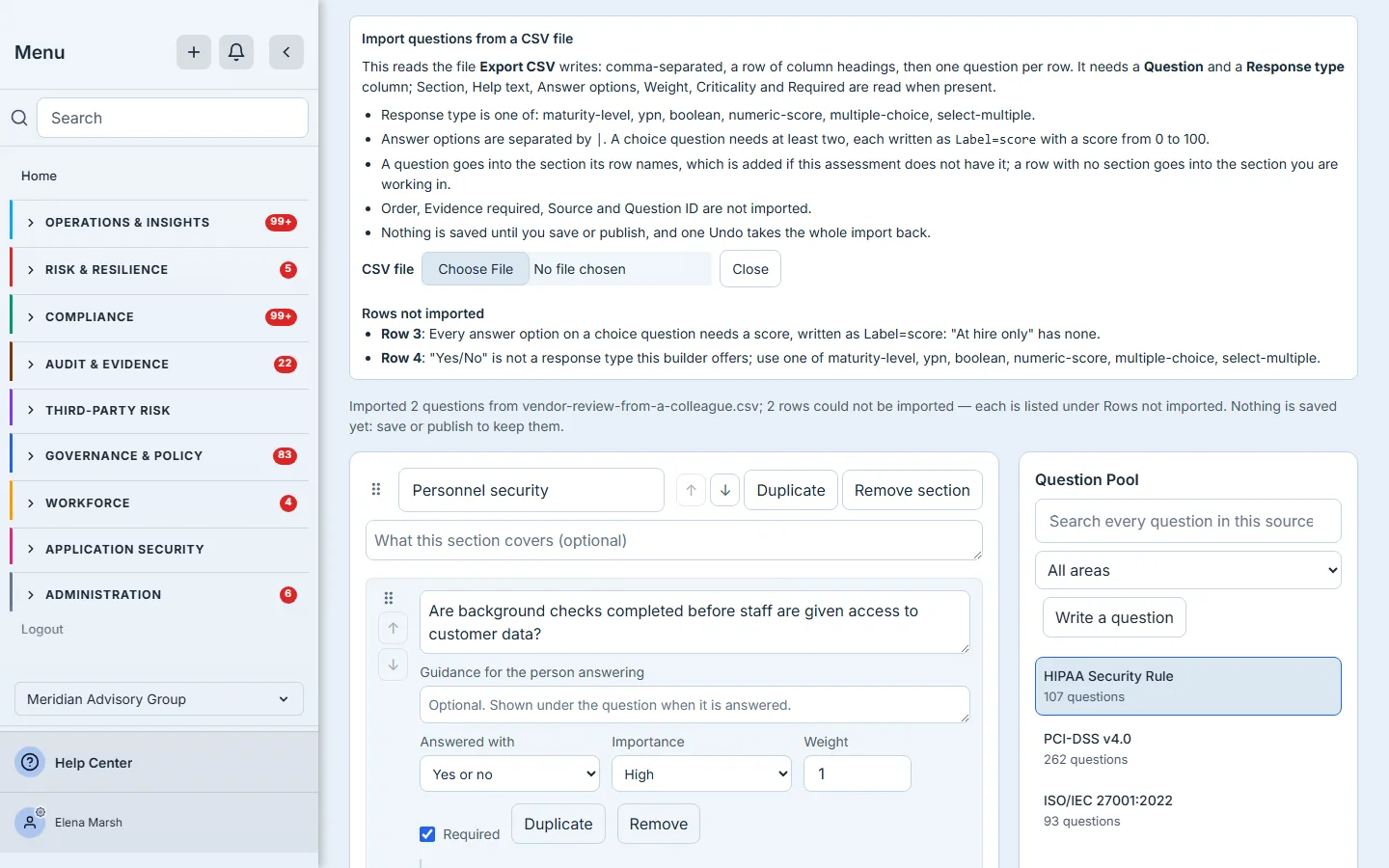The image size is (1389, 868).
Task: Open Audit & Evidence menu item
Action: [x=159, y=365]
